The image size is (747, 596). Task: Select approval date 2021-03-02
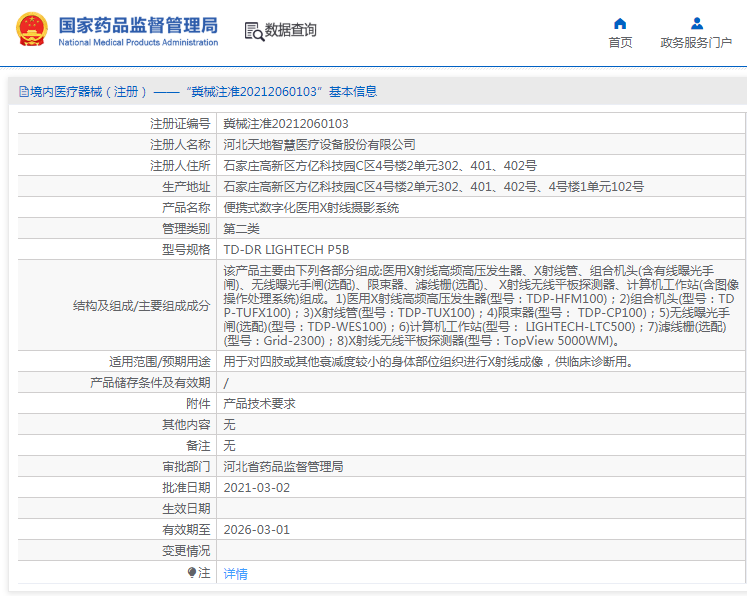(x=256, y=488)
